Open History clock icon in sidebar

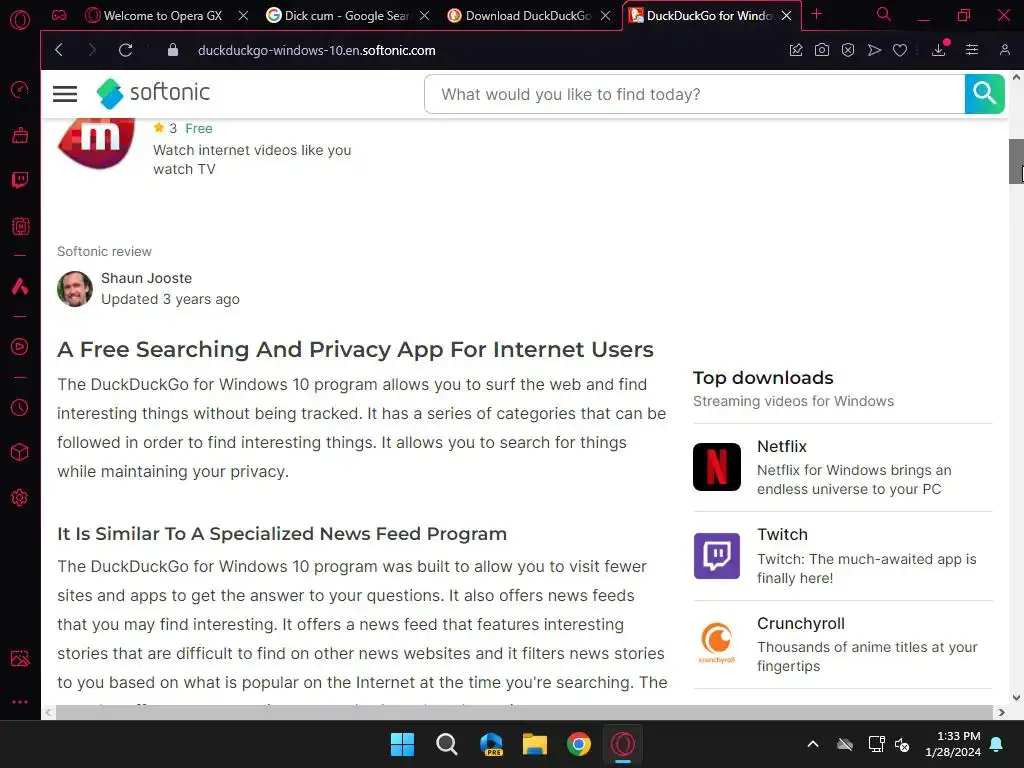pos(20,408)
